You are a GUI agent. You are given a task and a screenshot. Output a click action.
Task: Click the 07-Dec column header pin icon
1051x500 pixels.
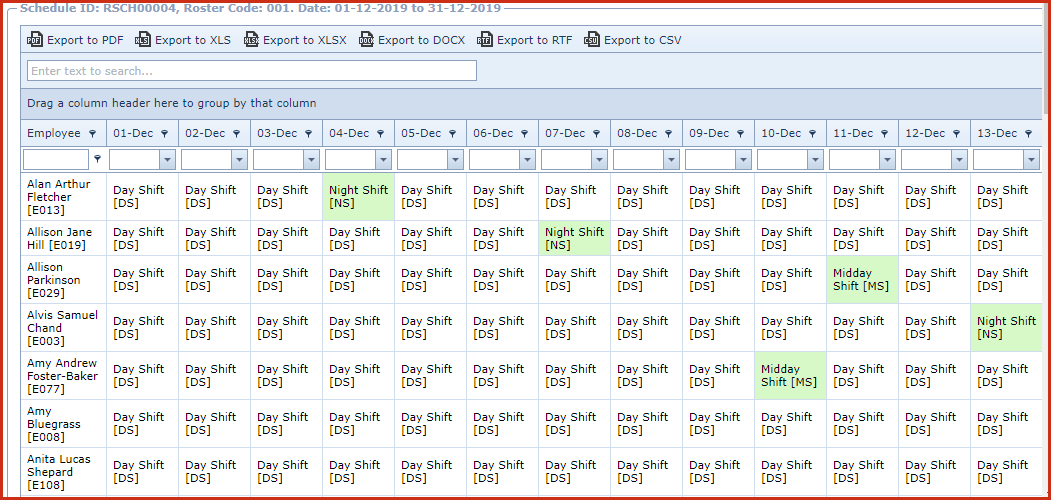pyautogui.click(x=597, y=134)
